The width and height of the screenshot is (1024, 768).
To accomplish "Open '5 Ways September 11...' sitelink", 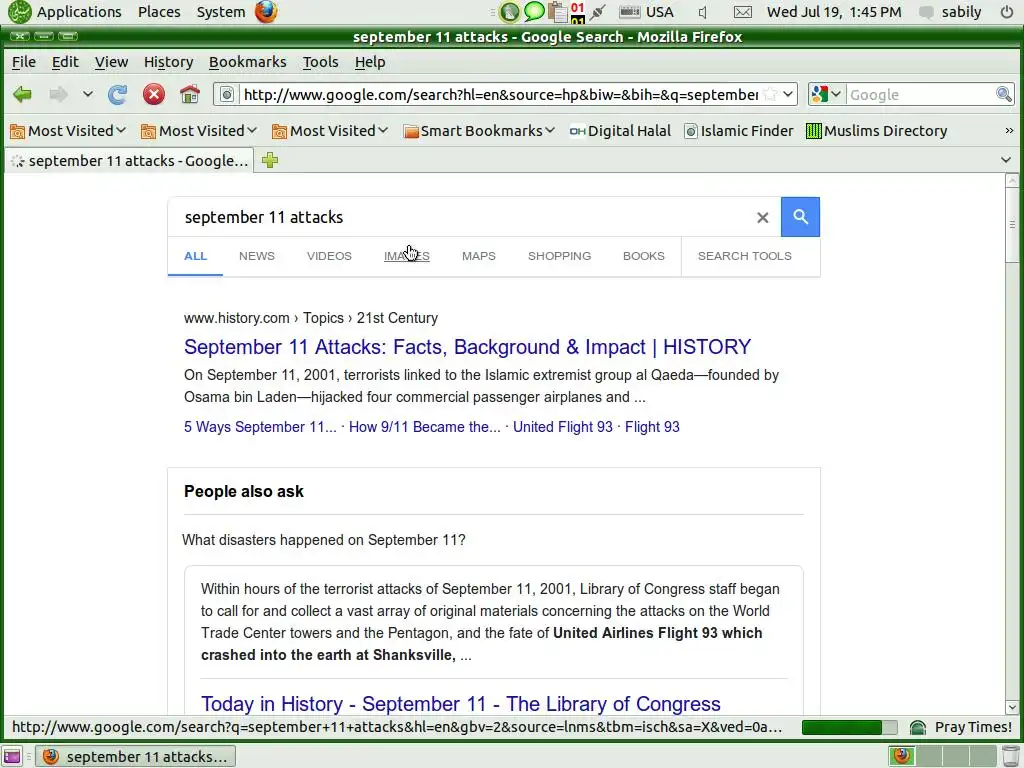I will click(x=260, y=426).
